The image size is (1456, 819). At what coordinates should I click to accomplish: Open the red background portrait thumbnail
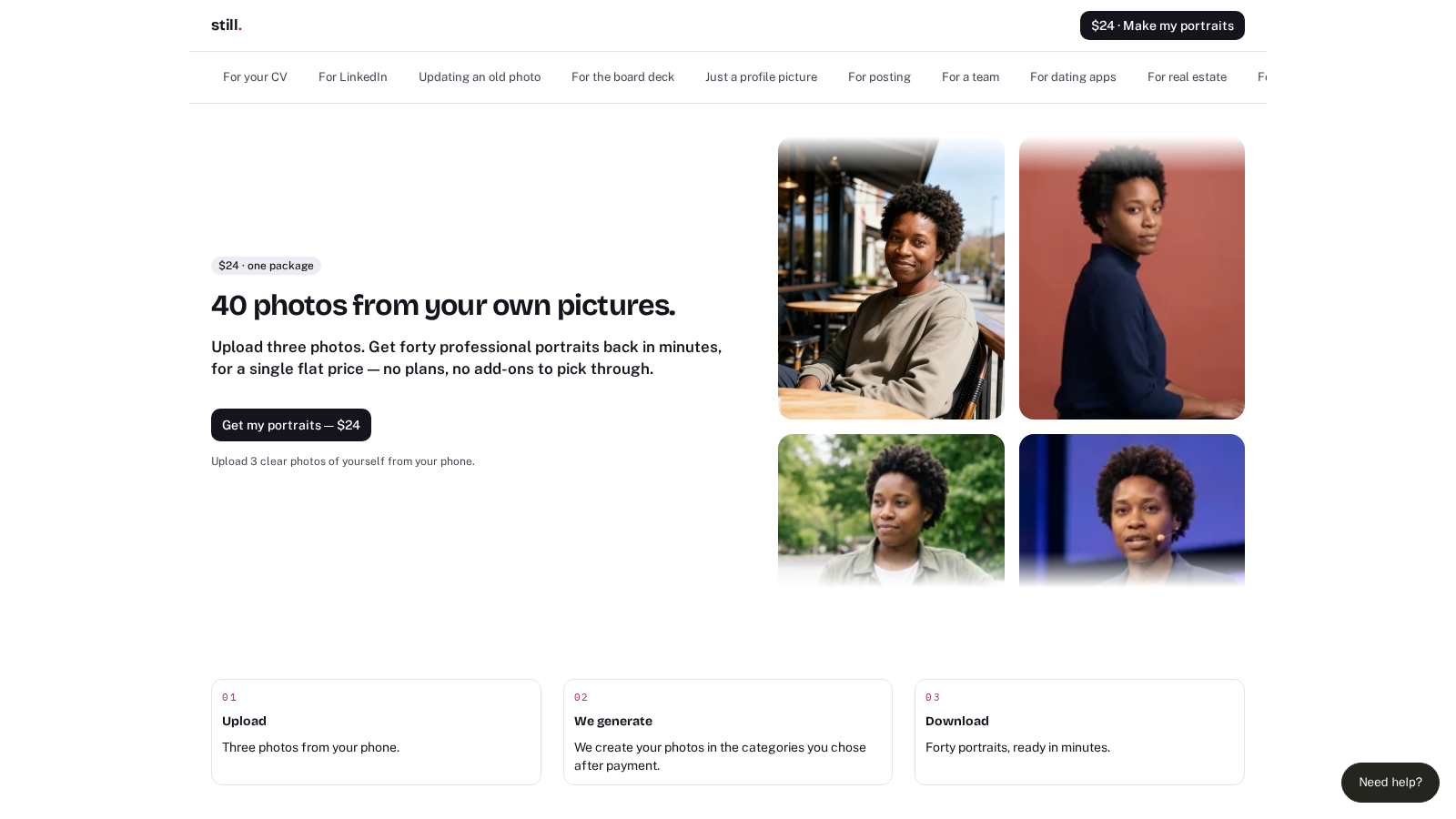[x=1132, y=278]
